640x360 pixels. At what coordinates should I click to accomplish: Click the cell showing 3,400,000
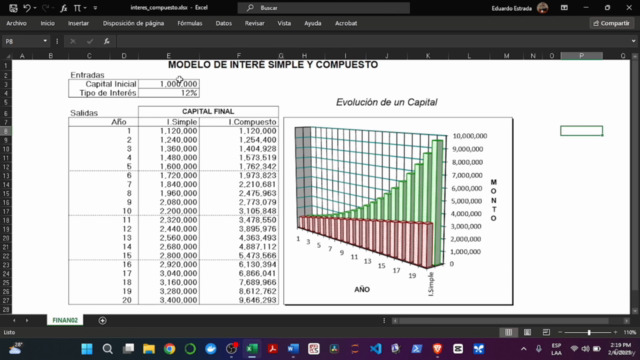[x=169, y=300]
